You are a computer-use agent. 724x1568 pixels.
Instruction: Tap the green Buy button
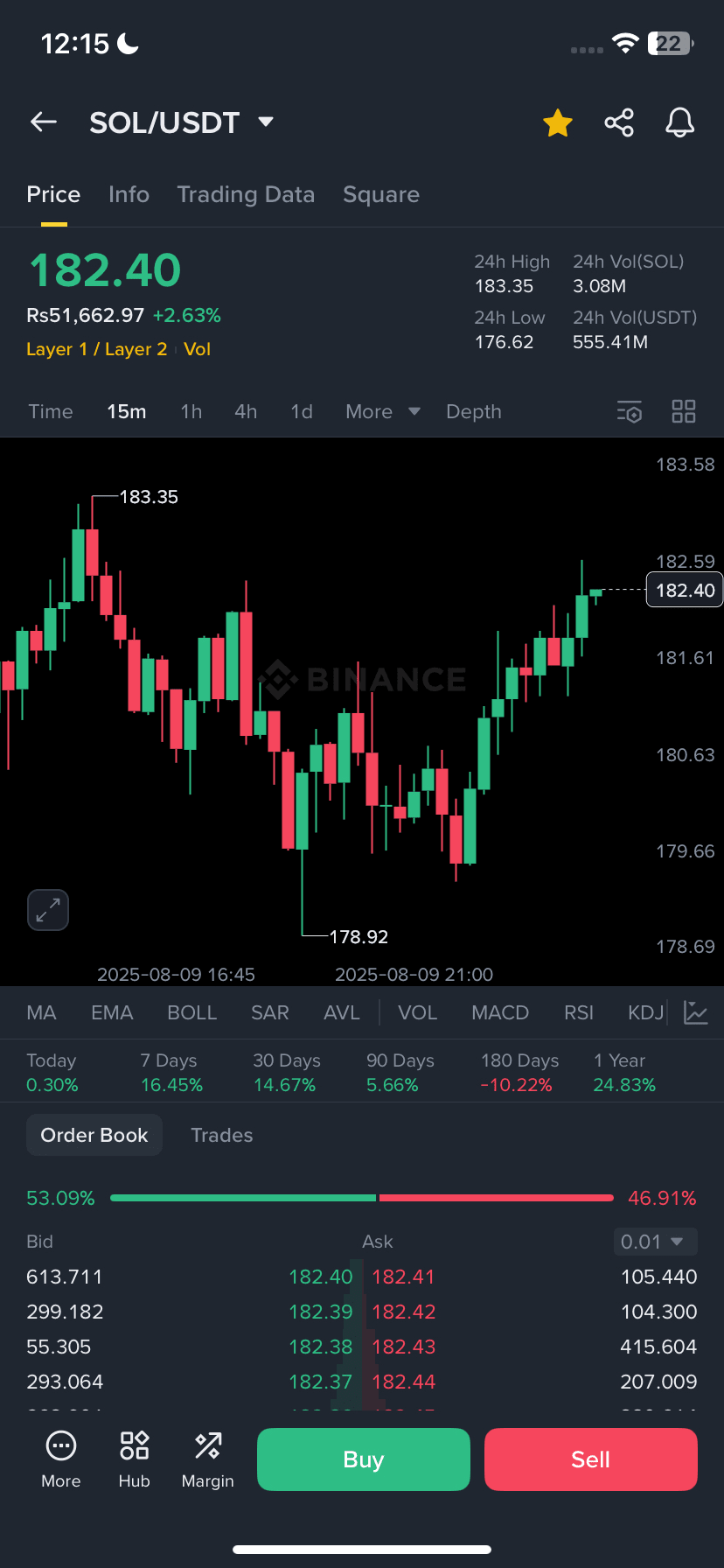[364, 1459]
